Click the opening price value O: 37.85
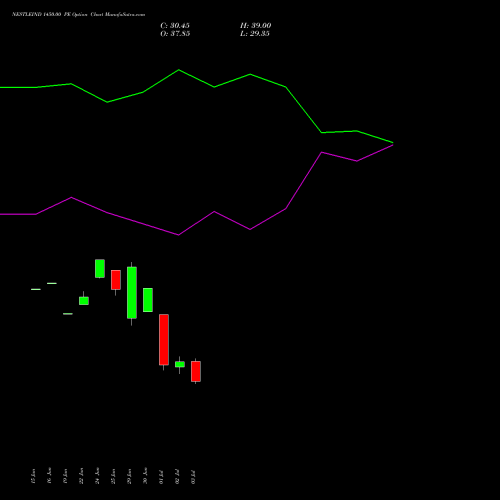This screenshot has height=500, width=500. (x=175, y=34)
